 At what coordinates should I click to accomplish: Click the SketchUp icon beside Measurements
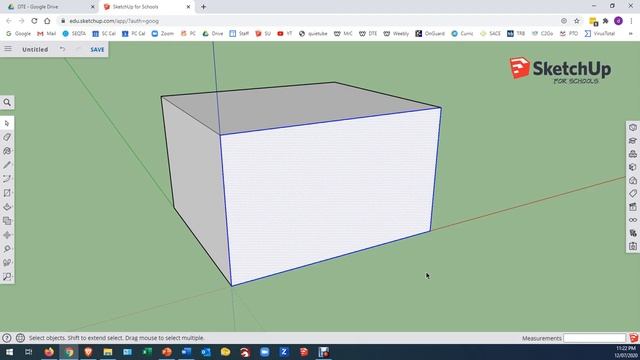(633, 338)
